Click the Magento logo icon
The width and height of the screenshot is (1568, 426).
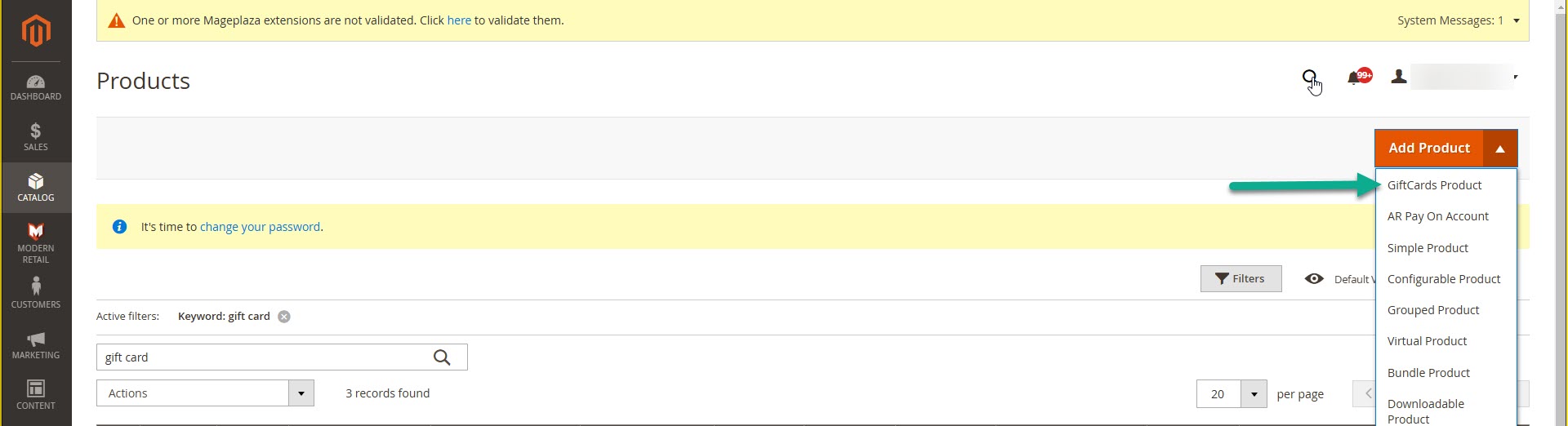36,31
